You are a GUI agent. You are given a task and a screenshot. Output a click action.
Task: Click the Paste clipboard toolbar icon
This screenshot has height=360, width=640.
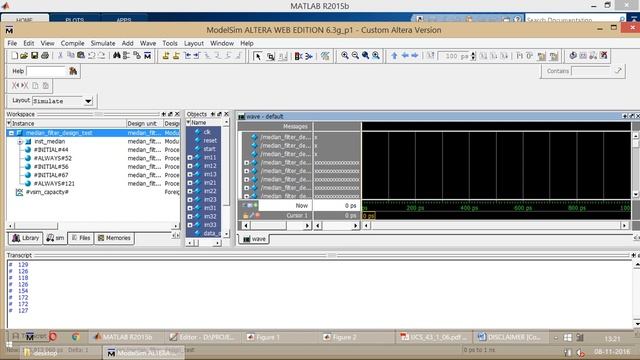[81, 56]
